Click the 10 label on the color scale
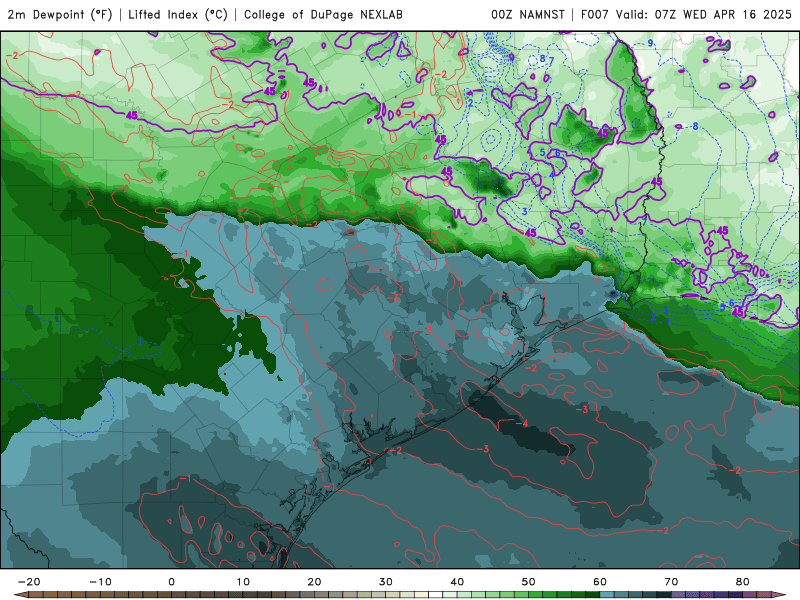 pyautogui.click(x=243, y=582)
